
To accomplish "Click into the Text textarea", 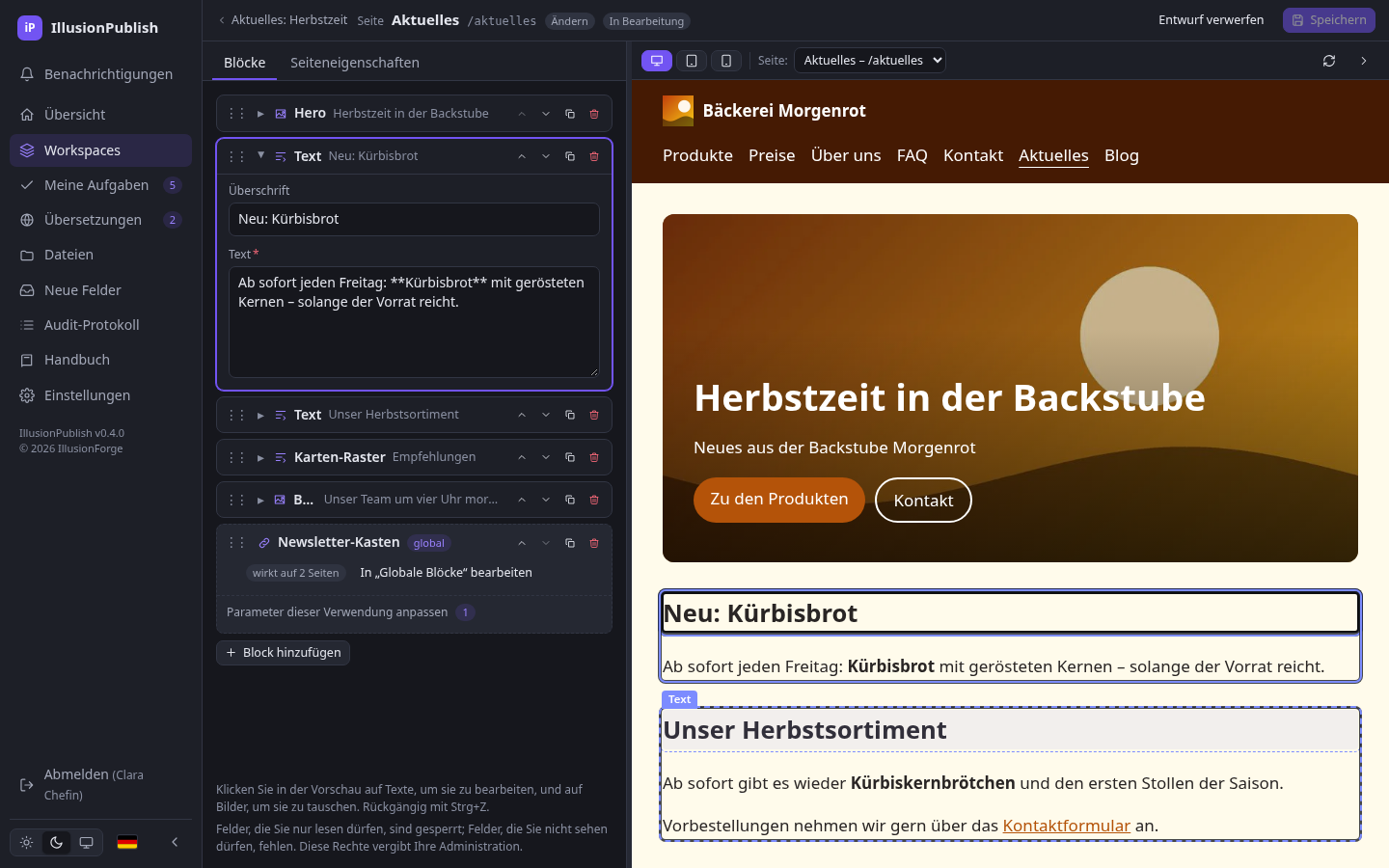I will pos(414,322).
